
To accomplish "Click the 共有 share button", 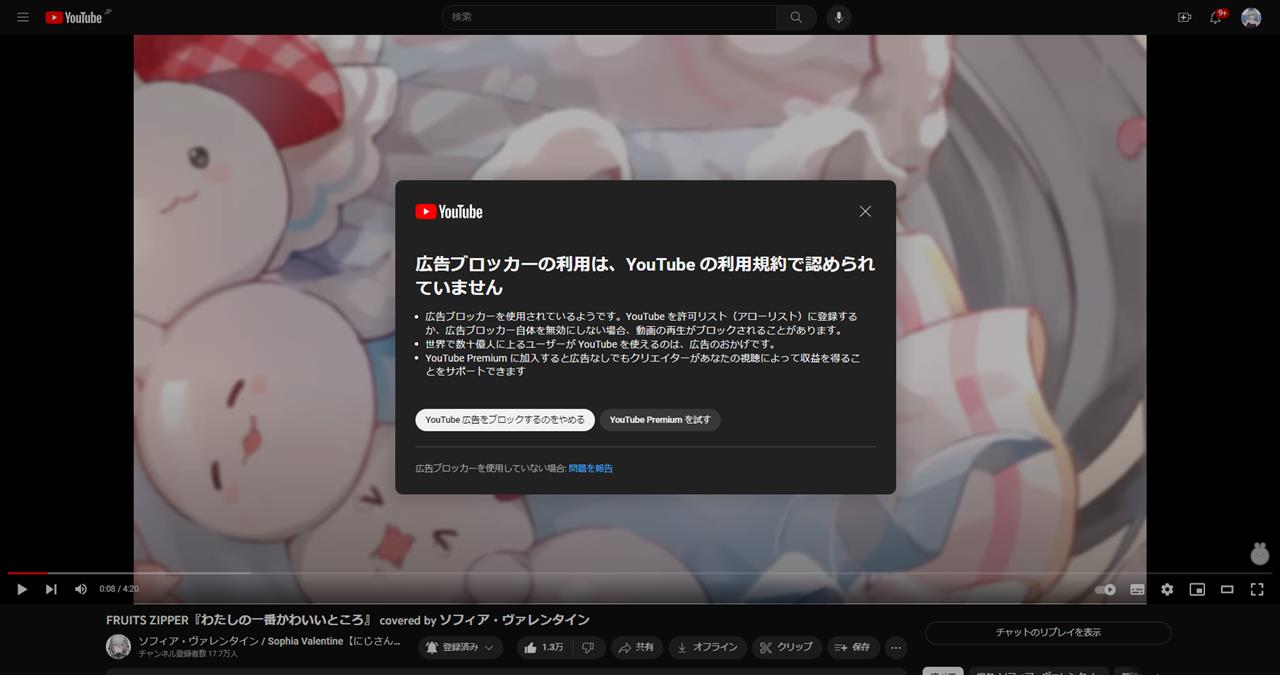I will [636, 647].
